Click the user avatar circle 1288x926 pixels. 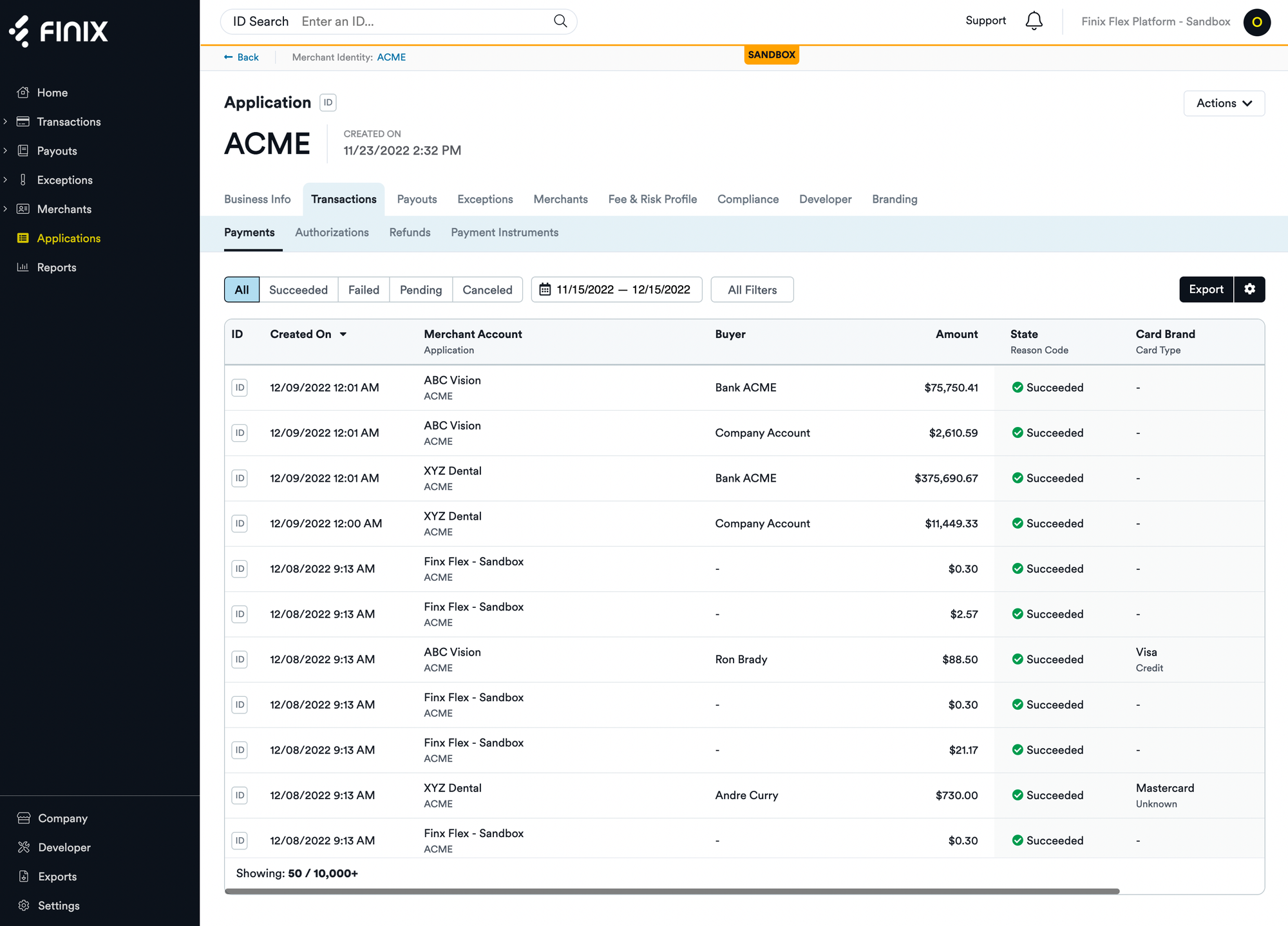pos(1256,22)
